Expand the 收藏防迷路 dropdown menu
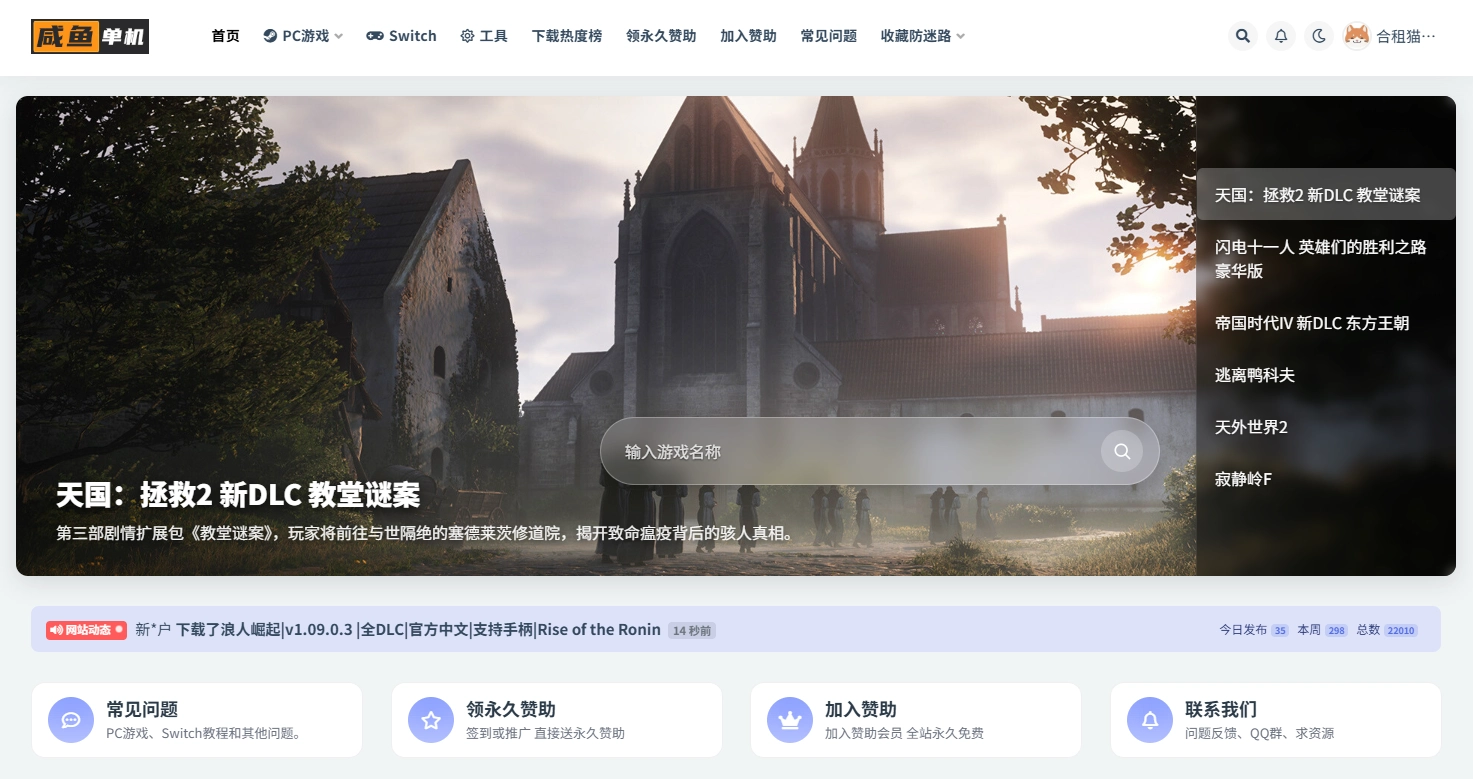The image size is (1473, 779). 922,36
